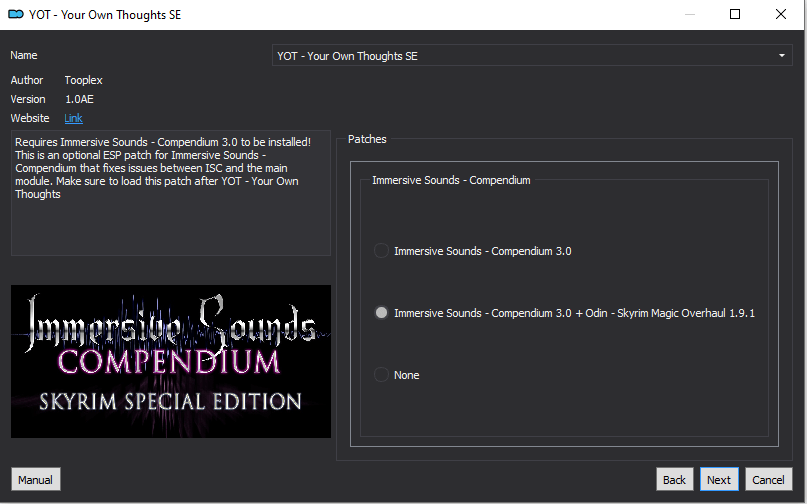
Task: Click the Manual button
Action: click(x=36, y=480)
